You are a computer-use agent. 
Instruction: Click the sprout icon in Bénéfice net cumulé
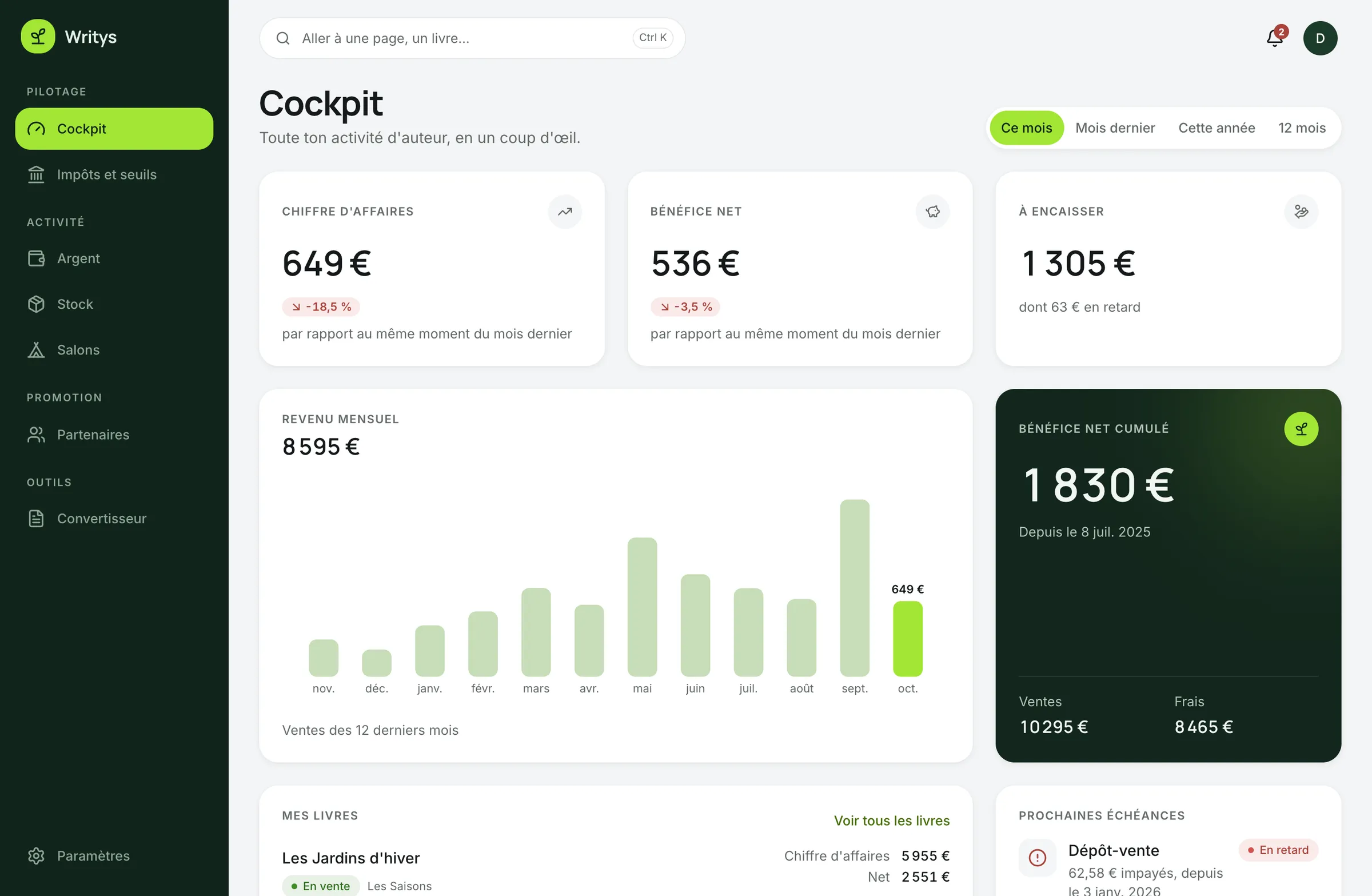click(x=1301, y=429)
